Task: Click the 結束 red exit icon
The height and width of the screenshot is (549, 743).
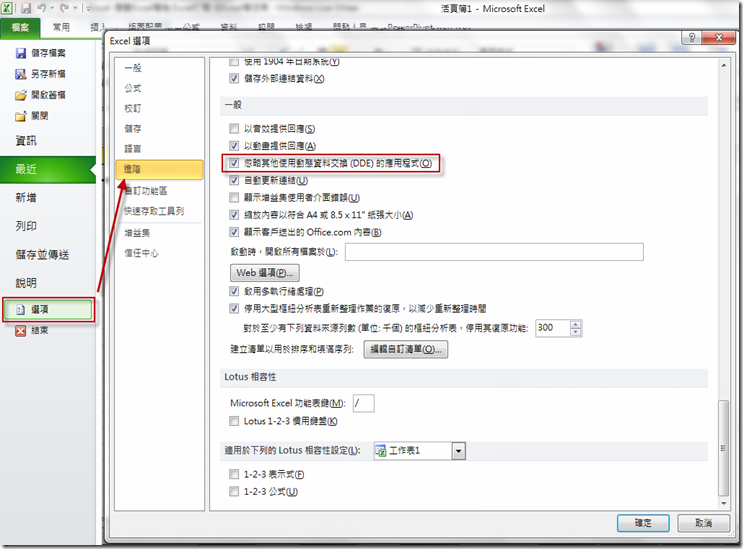Action: click(20, 331)
